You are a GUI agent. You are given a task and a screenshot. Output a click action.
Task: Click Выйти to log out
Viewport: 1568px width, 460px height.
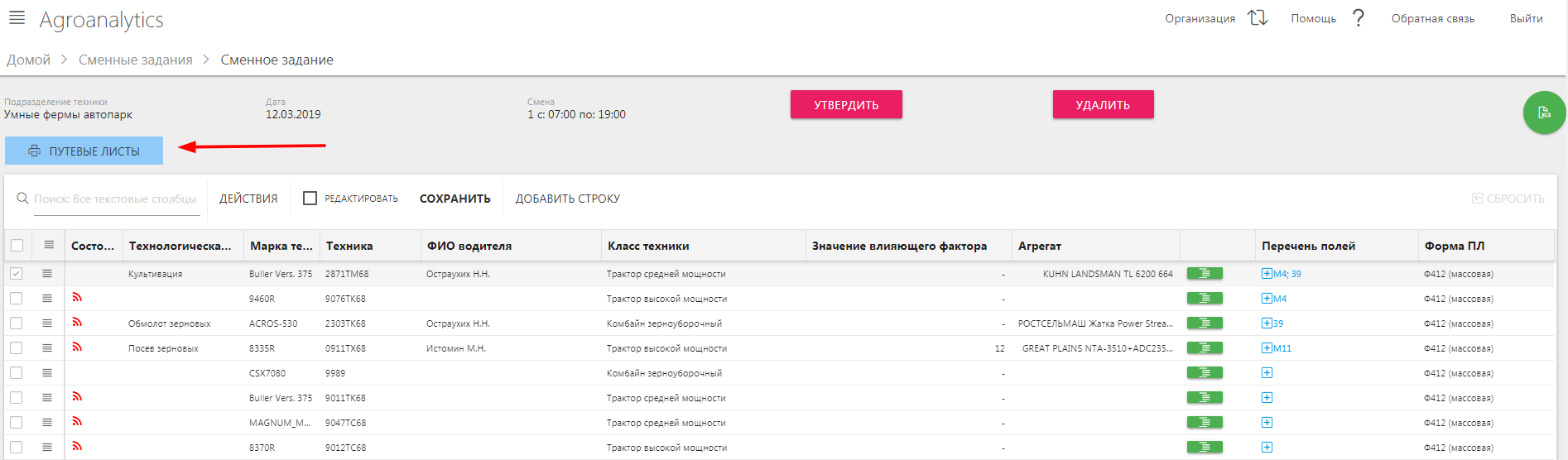click(x=1526, y=18)
